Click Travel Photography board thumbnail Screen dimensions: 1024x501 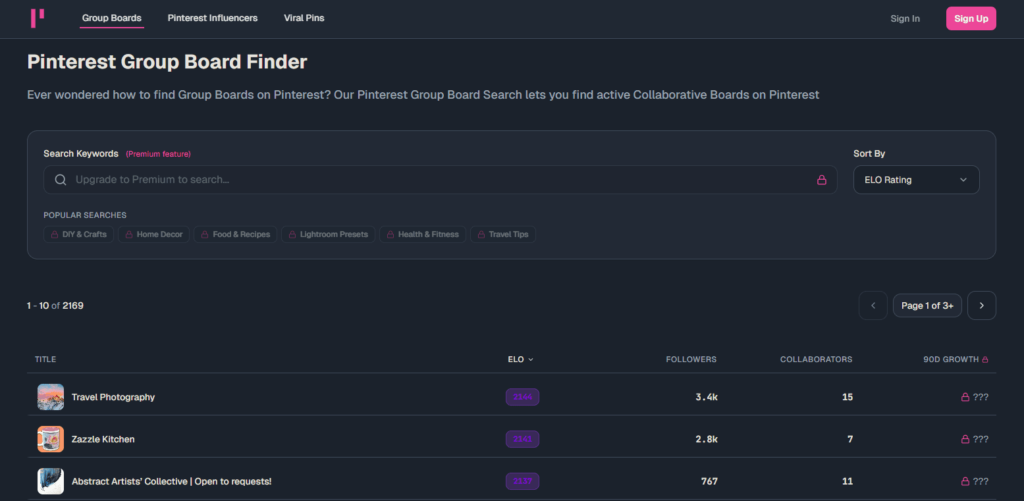click(50, 397)
